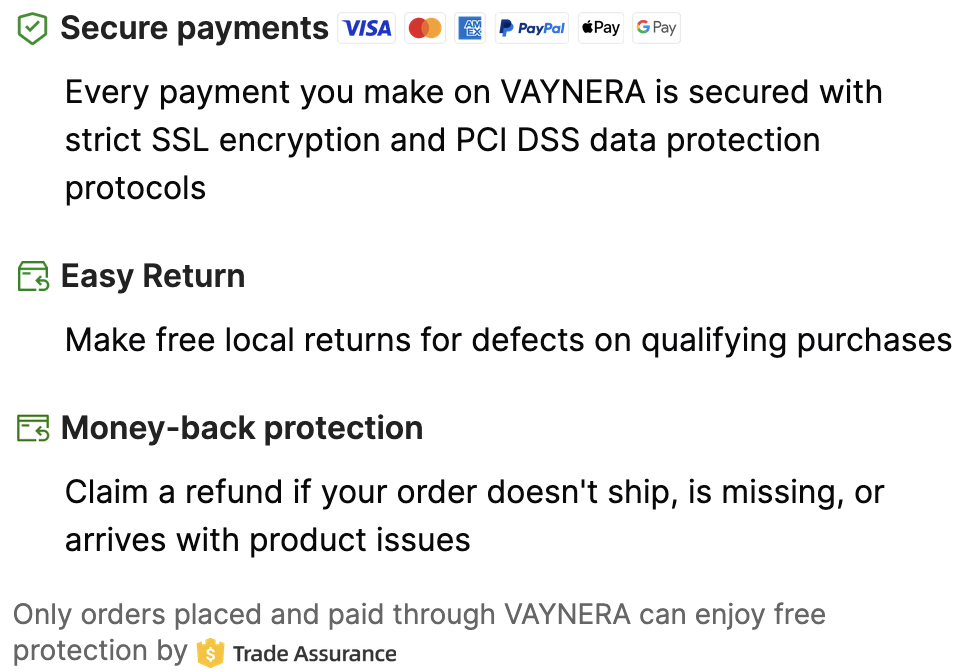
Task: Select the Google Pay badge
Action: (x=656, y=28)
